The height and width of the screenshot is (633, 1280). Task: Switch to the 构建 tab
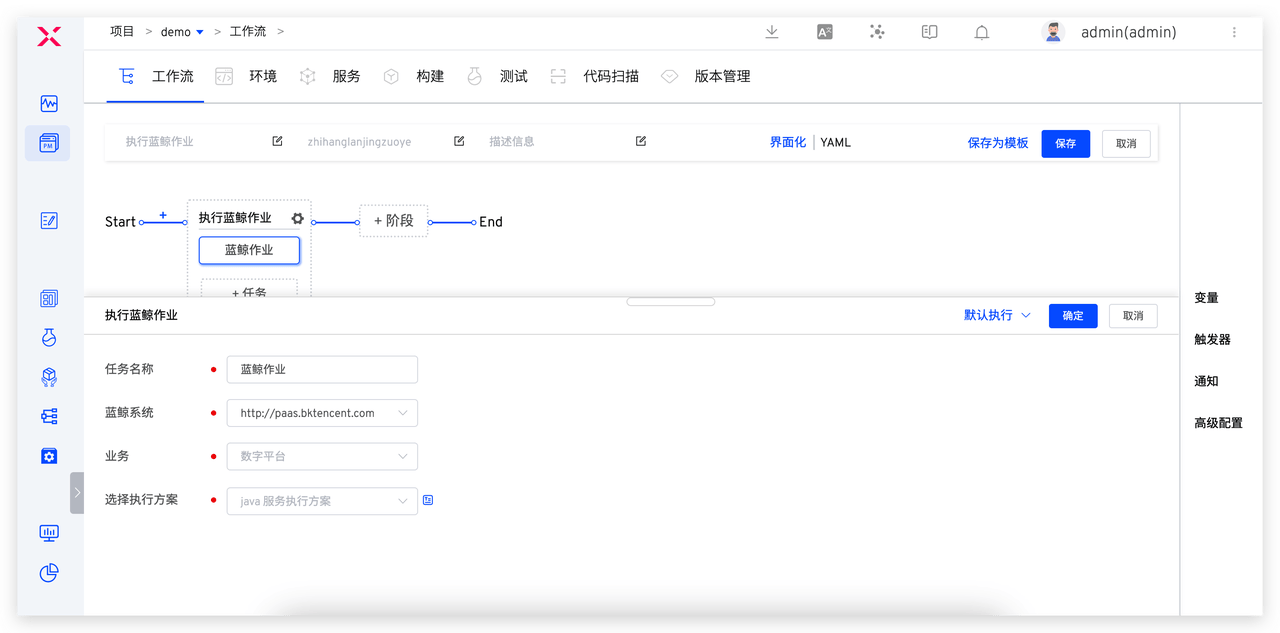click(413, 76)
